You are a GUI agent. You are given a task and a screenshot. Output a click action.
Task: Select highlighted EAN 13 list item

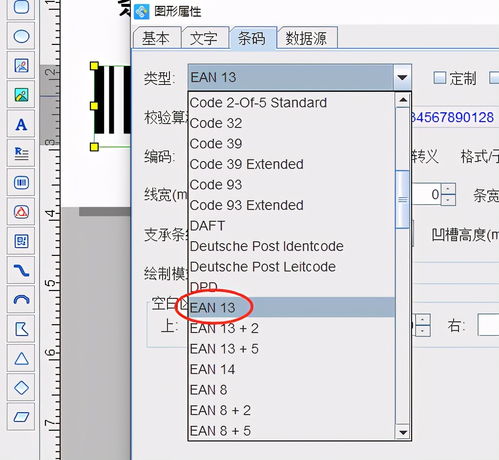pyautogui.click(x=292, y=307)
